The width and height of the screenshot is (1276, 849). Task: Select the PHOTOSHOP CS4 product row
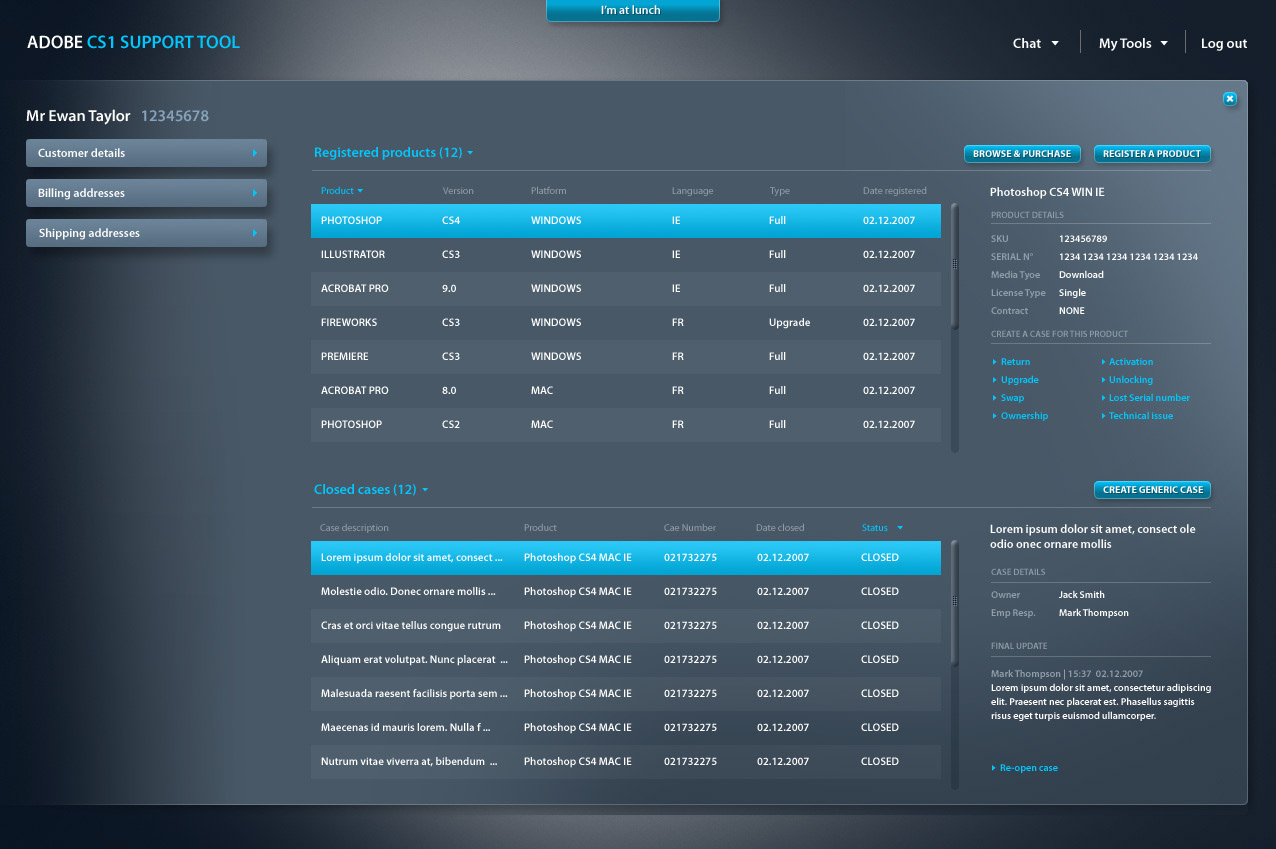pyautogui.click(x=626, y=220)
